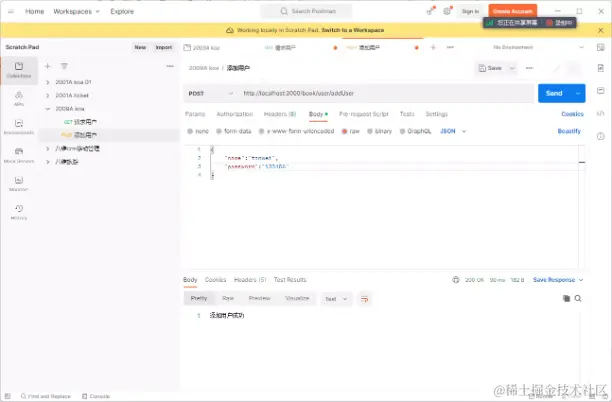Switch to the Tests tab
The image size is (612, 402).
click(407, 114)
